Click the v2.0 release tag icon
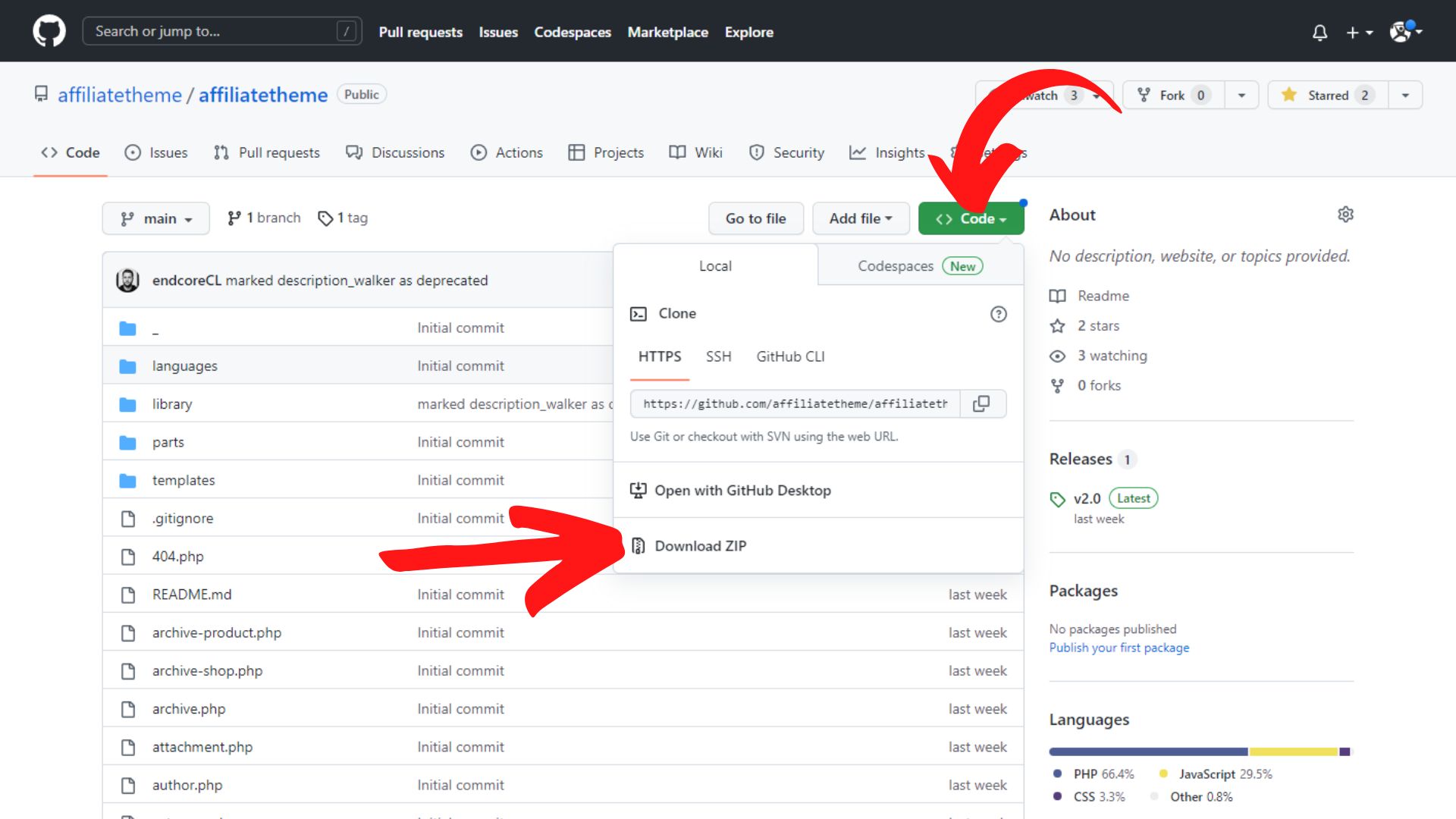This screenshot has height=819, width=1456. tap(1057, 499)
